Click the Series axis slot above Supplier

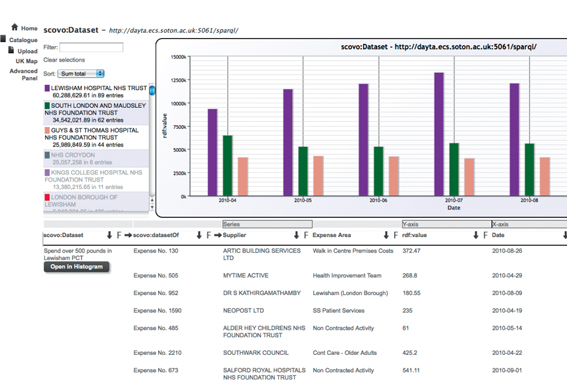coord(267,224)
